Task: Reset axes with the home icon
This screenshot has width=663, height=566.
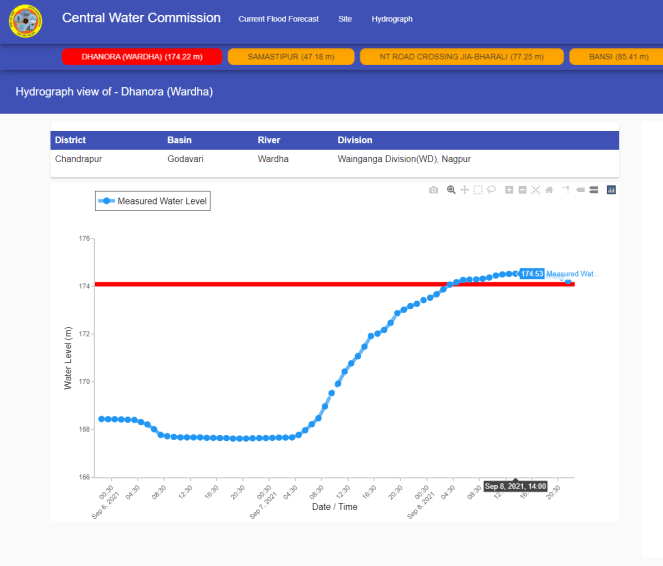Action: 549,190
